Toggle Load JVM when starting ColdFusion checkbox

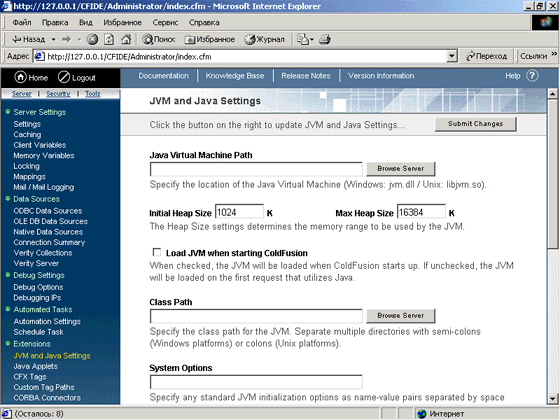156,252
